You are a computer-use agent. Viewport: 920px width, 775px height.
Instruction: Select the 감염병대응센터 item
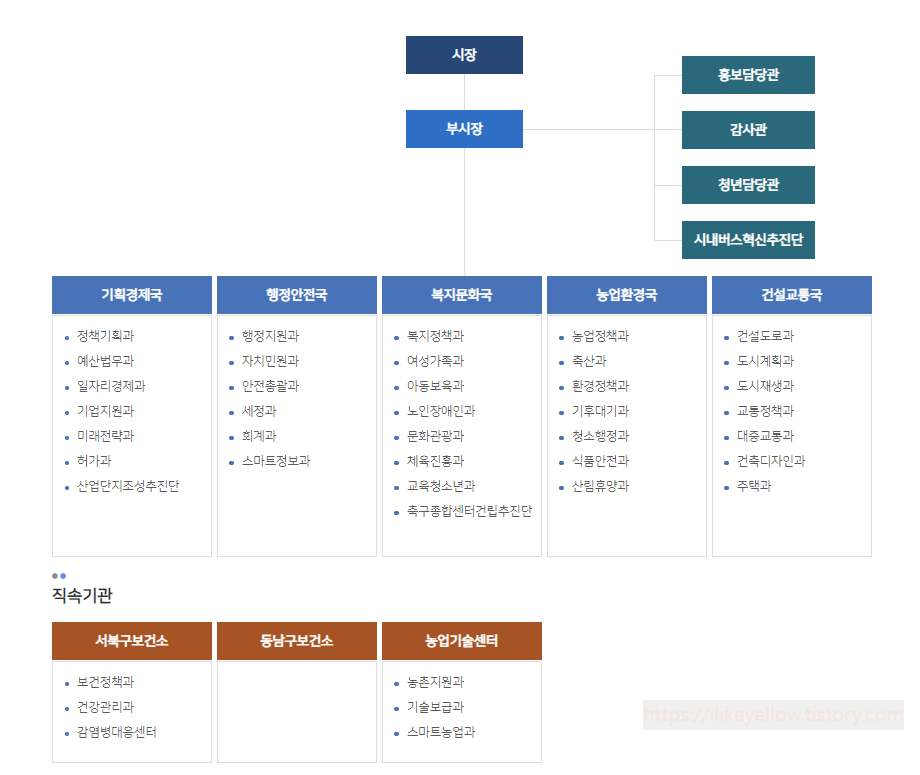point(117,732)
